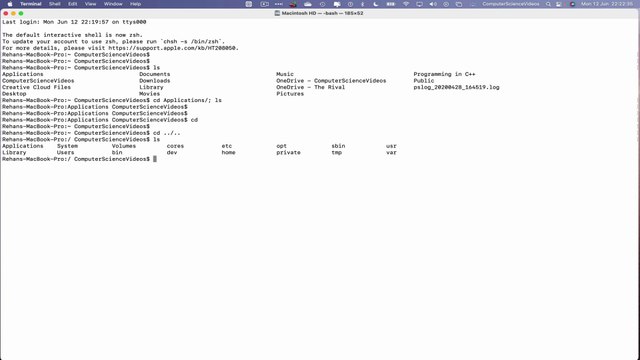The height and width of the screenshot is (360, 640).
Task: Click 'opt' in root ls output
Action: pyautogui.click(x=281, y=146)
